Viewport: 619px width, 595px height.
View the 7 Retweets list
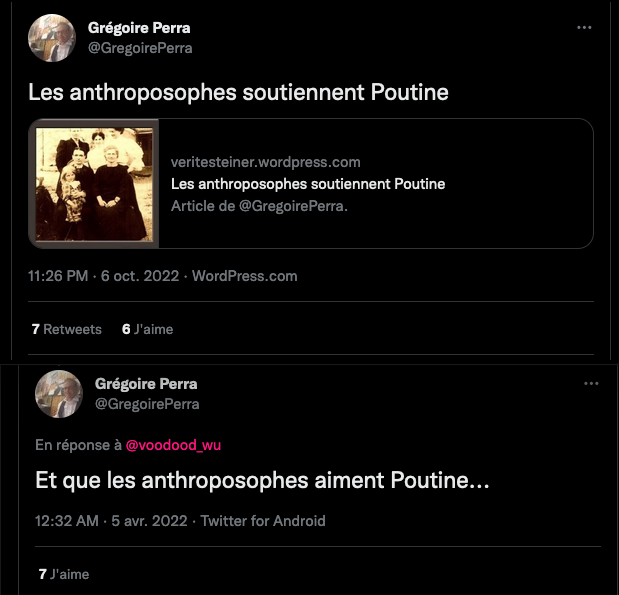tap(66, 329)
